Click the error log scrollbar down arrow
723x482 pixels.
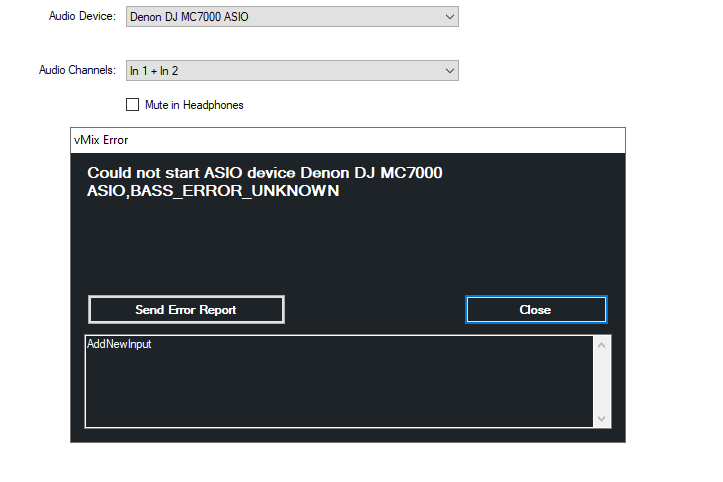pyautogui.click(x=601, y=418)
